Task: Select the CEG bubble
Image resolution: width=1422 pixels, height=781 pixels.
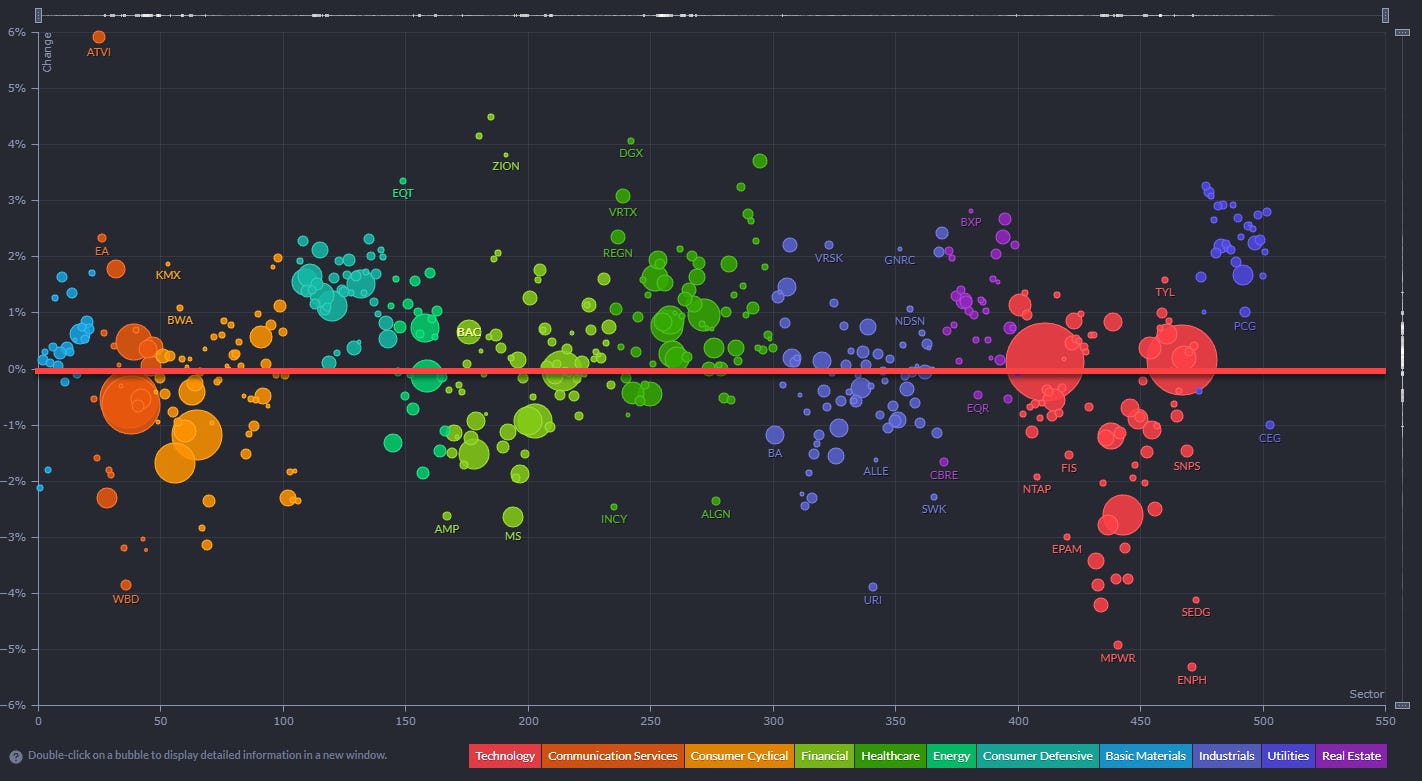Action: click(1270, 425)
